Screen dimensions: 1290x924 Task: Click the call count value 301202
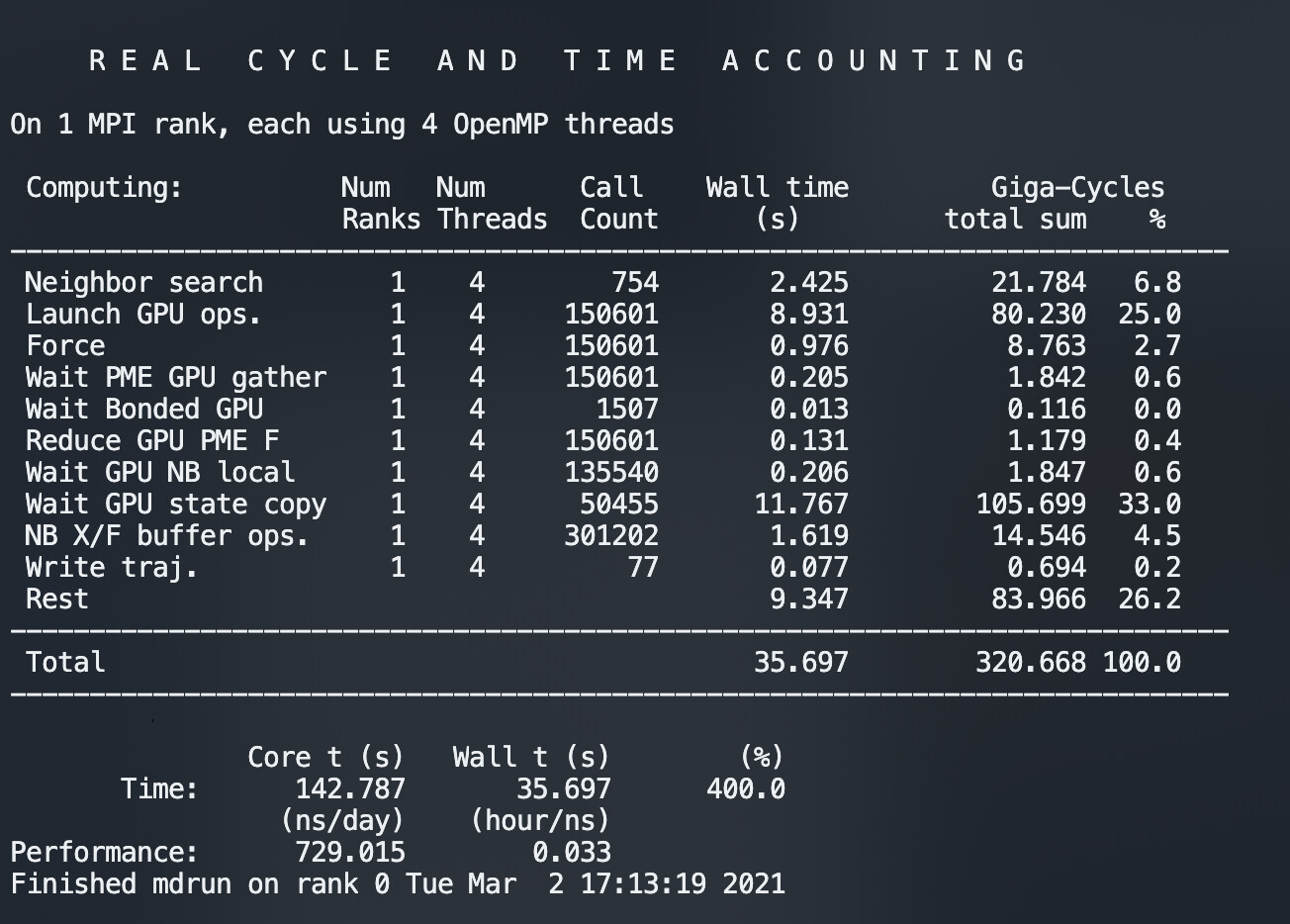[x=611, y=536]
